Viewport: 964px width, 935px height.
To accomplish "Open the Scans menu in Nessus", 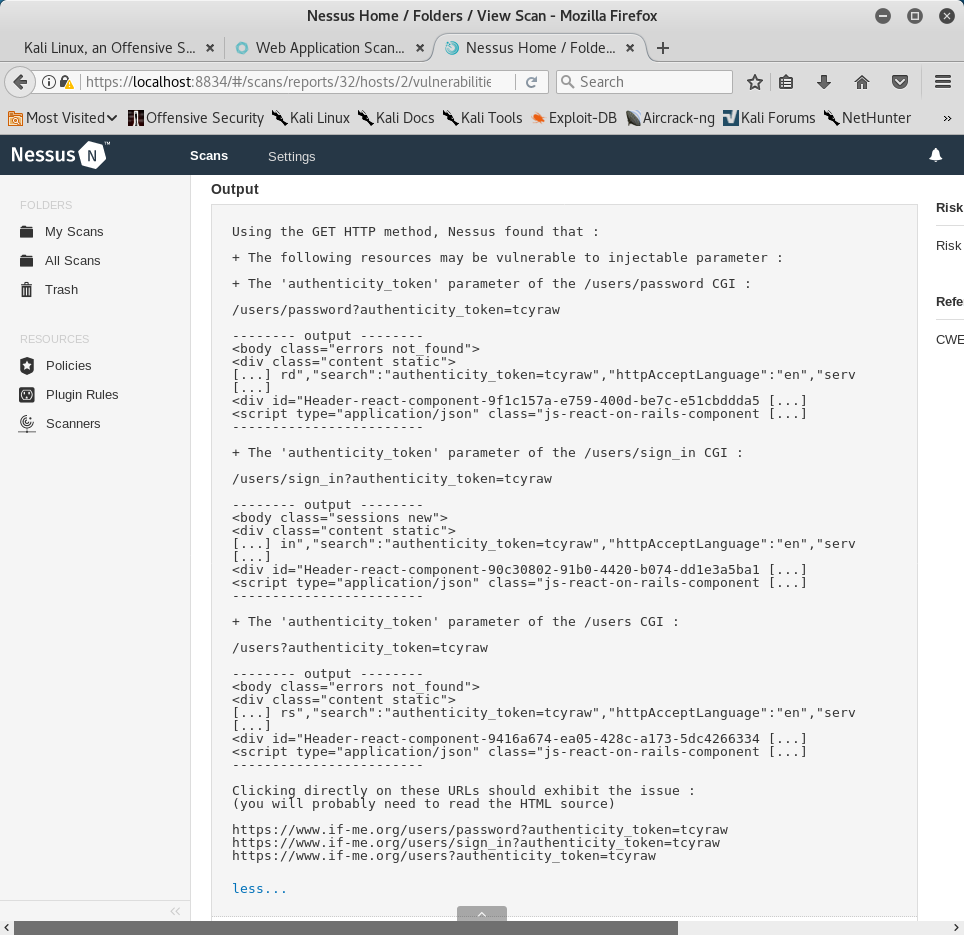I will 209,156.
